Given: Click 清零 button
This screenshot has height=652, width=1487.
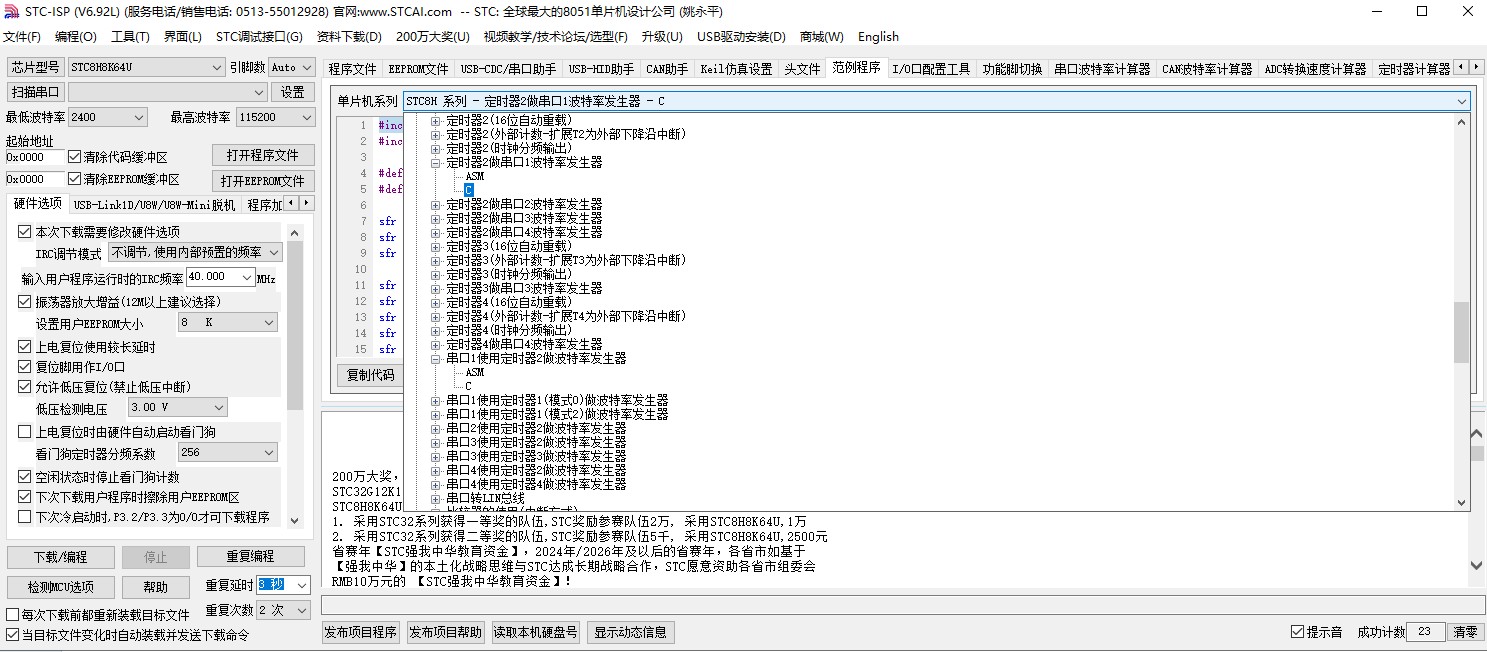Looking at the screenshot, I should tap(1465, 632).
